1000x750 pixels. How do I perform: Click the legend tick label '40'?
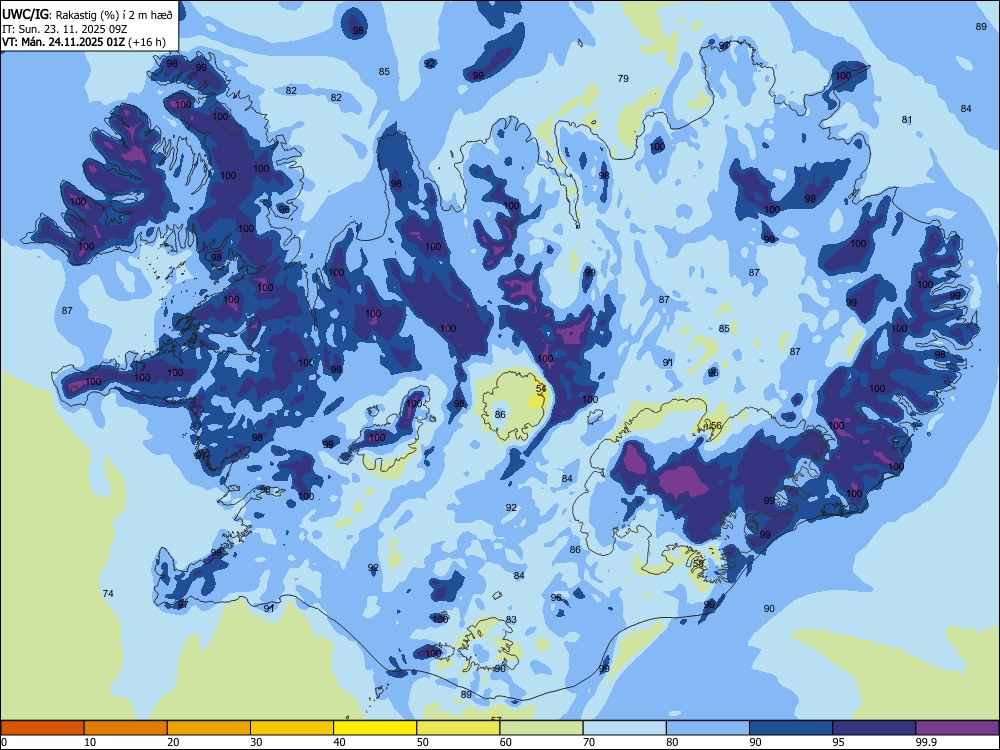pos(340,742)
